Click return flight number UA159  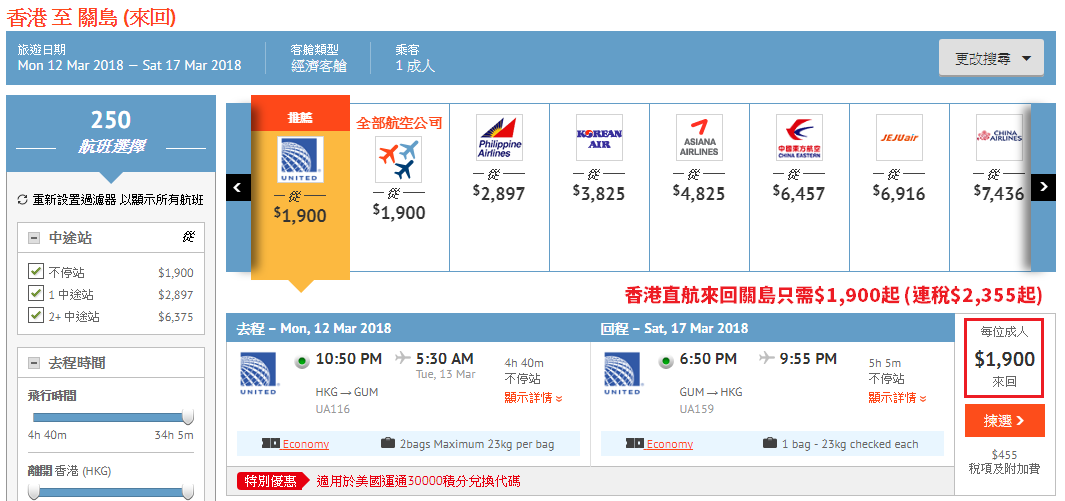tap(697, 409)
